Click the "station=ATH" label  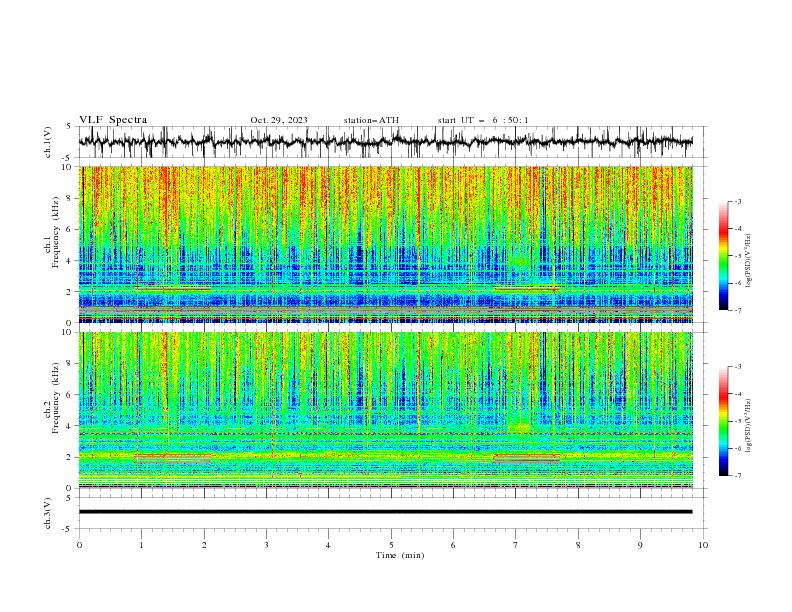tap(371, 120)
